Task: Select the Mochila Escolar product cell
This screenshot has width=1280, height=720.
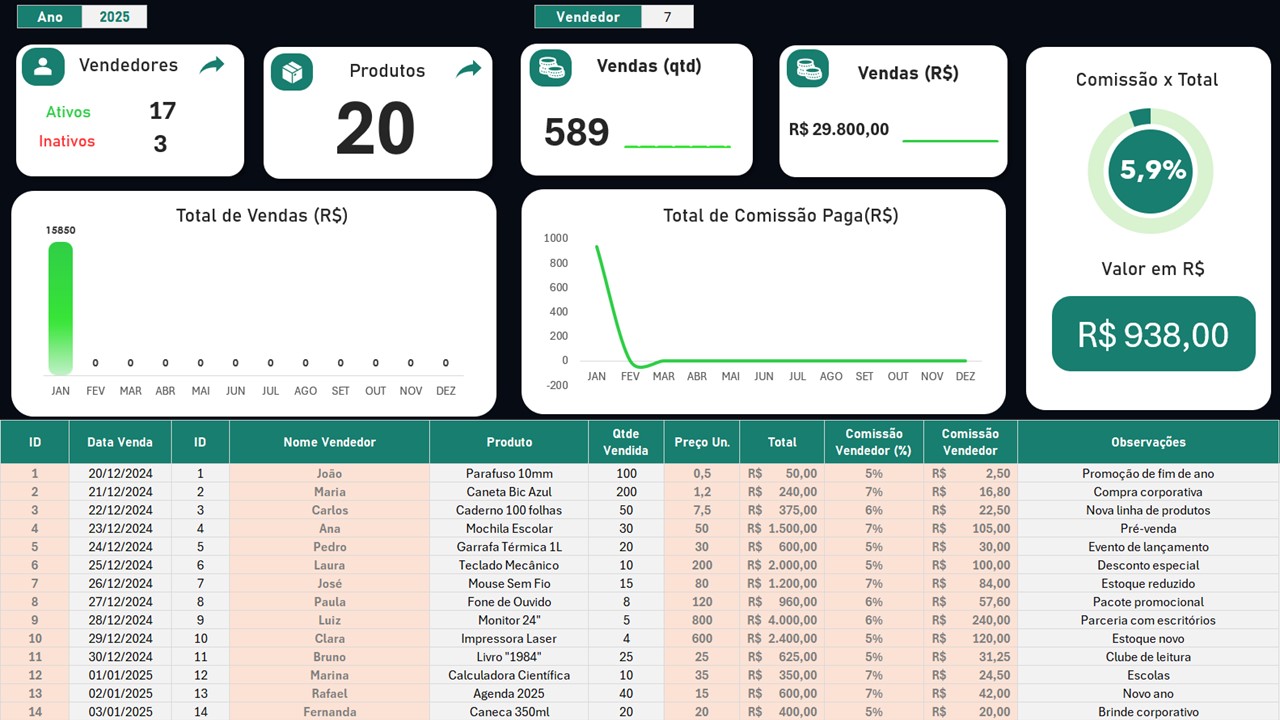Action: pos(509,528)
